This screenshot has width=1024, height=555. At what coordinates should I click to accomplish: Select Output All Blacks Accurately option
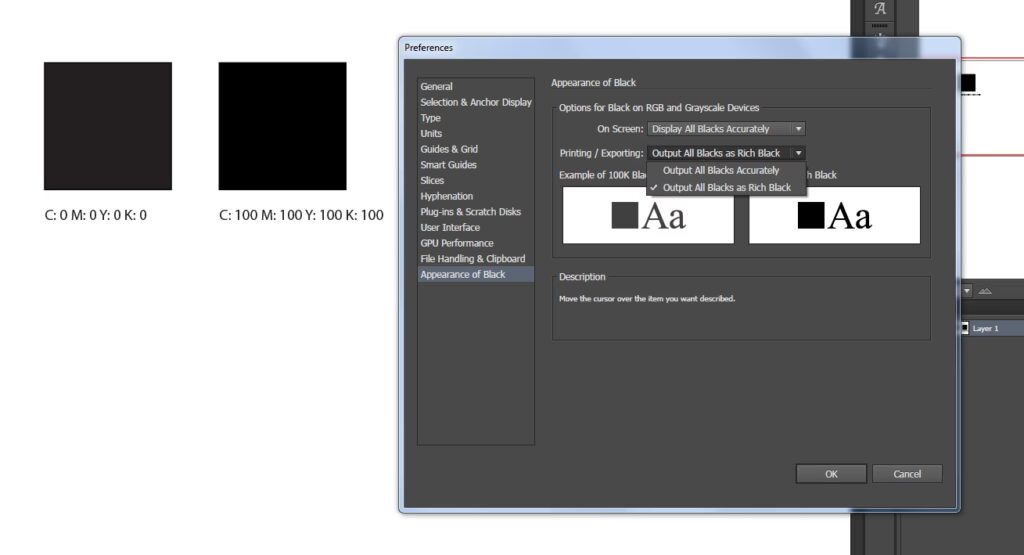[720, 171]
